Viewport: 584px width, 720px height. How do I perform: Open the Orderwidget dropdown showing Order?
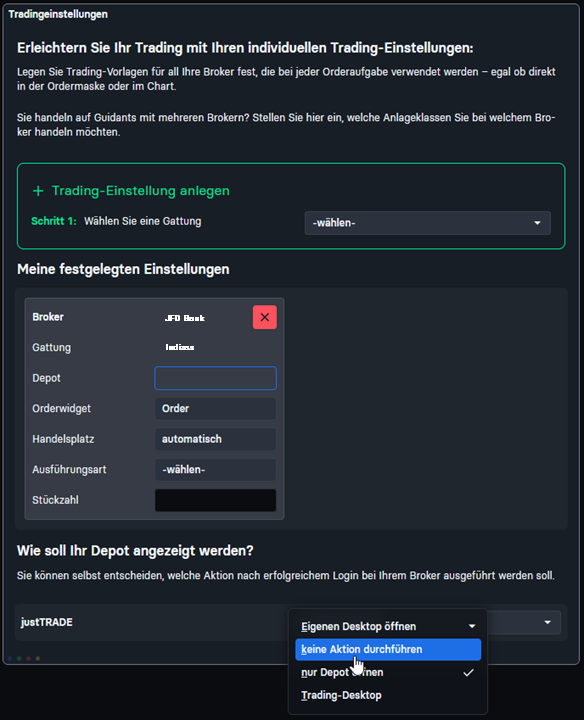215,409
